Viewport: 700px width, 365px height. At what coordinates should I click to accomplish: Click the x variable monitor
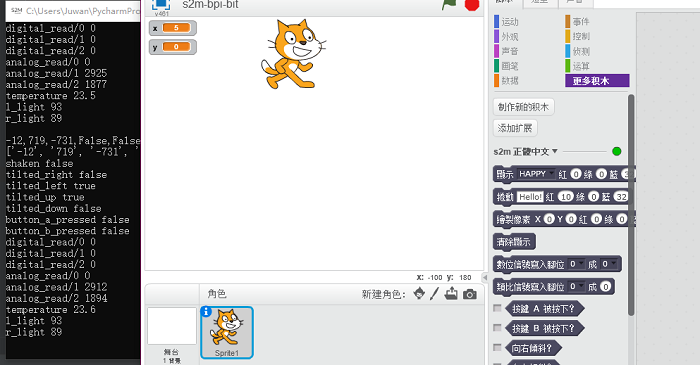pos(173,28)
